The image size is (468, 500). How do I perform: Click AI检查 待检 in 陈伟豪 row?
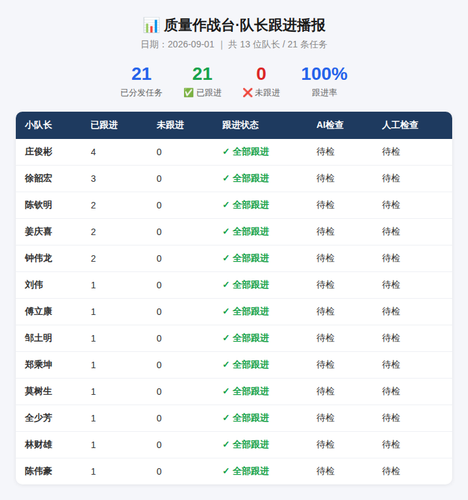point(325,471)
